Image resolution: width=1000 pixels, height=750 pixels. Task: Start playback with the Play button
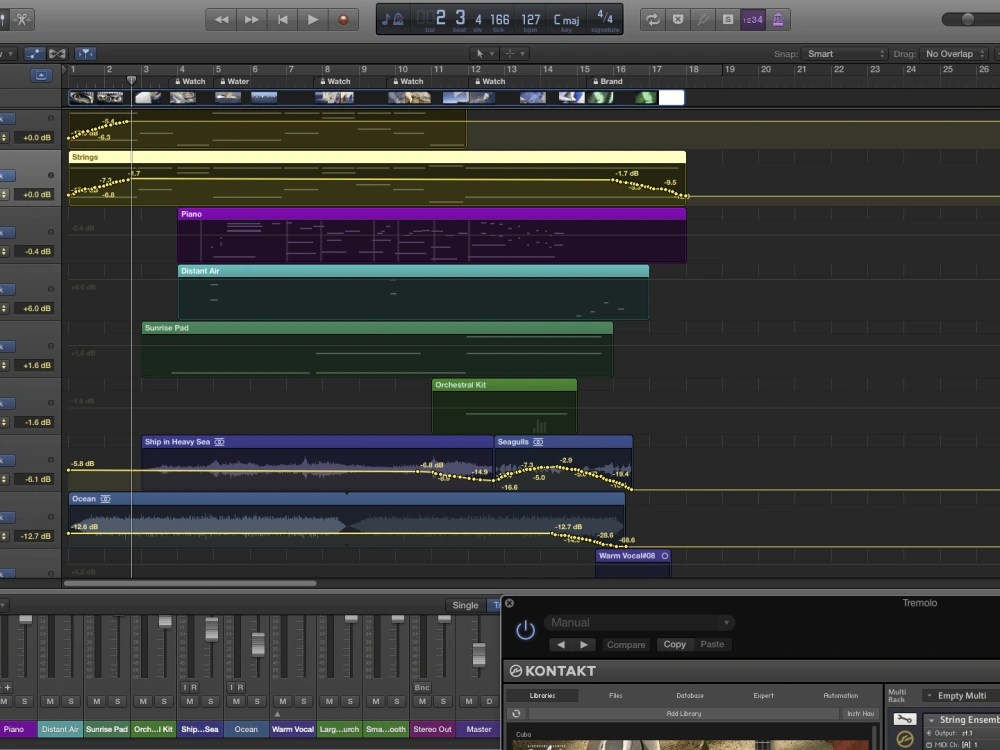coord(312,20)
